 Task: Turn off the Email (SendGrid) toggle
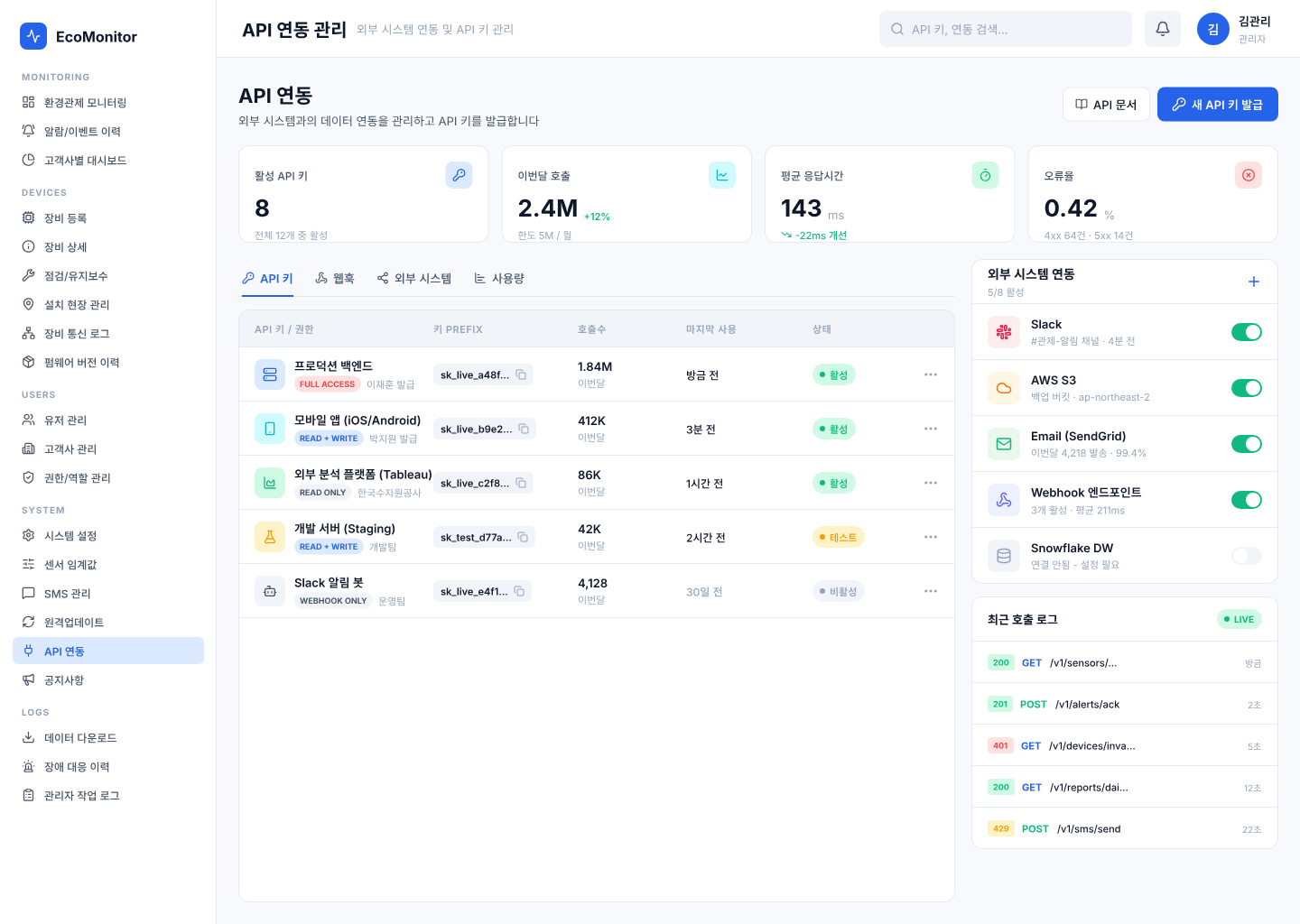coord(1247,444)
